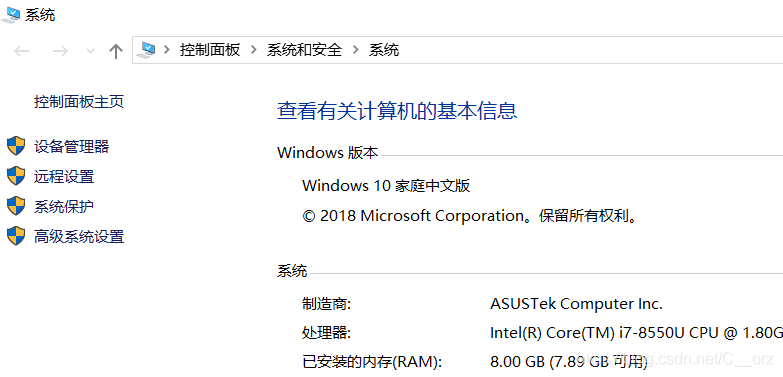Image resolution: width=783 pixels, height=377 pixels.
Task: Click the back navigation arrow
Action: point(21,50)
